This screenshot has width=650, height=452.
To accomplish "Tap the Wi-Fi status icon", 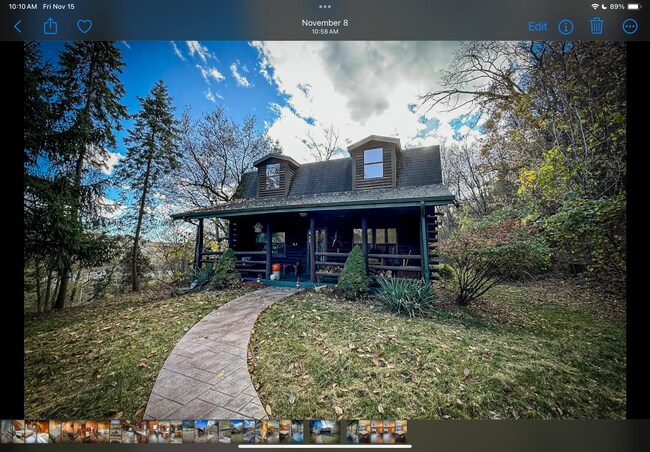I will [x=595, y=6].
